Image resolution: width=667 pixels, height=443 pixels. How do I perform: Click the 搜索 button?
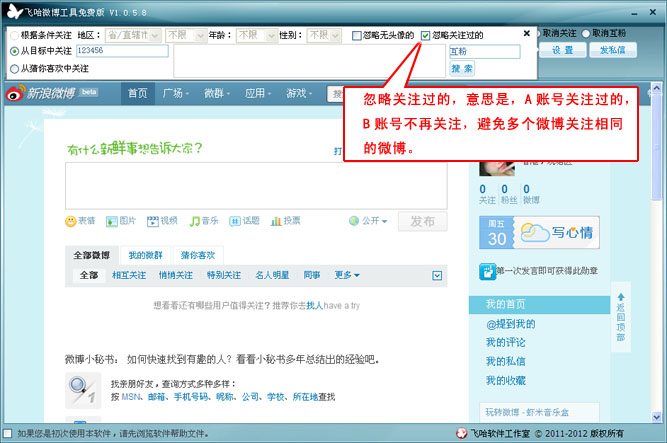pos(462,69)
